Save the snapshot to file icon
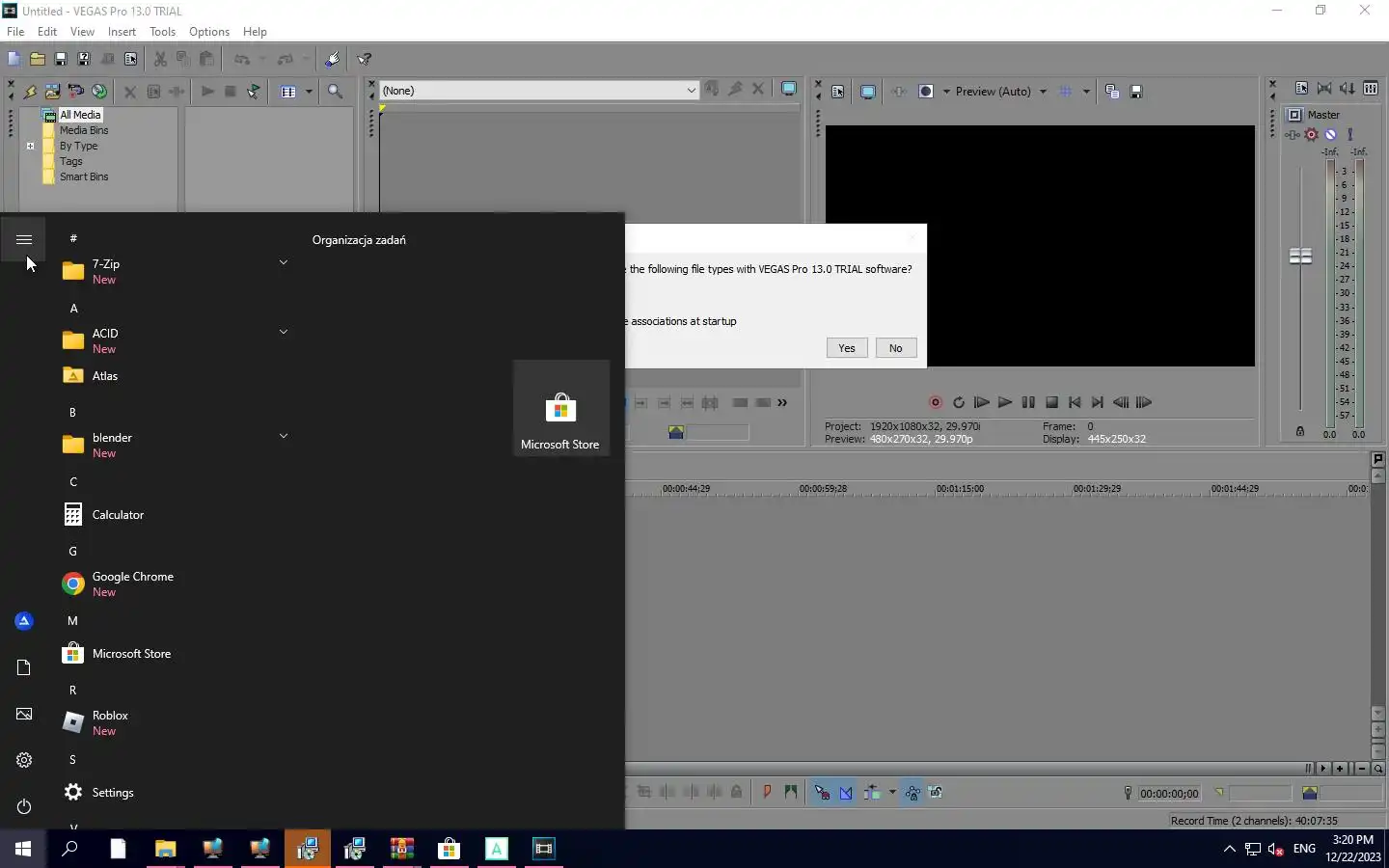 pyautogui.click(x=1136, y=92)
